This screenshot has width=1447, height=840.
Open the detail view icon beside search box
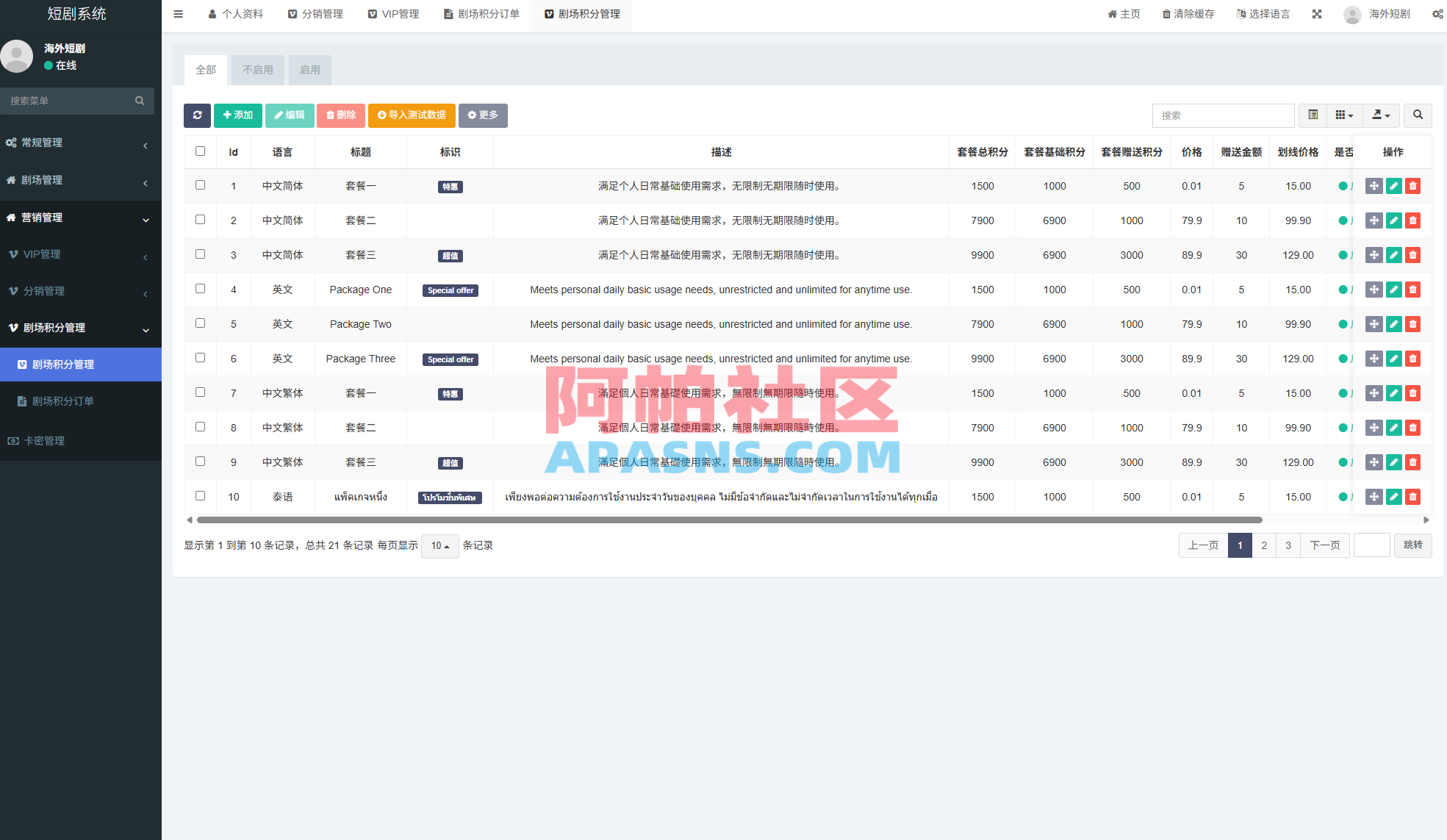[1313, 115]
